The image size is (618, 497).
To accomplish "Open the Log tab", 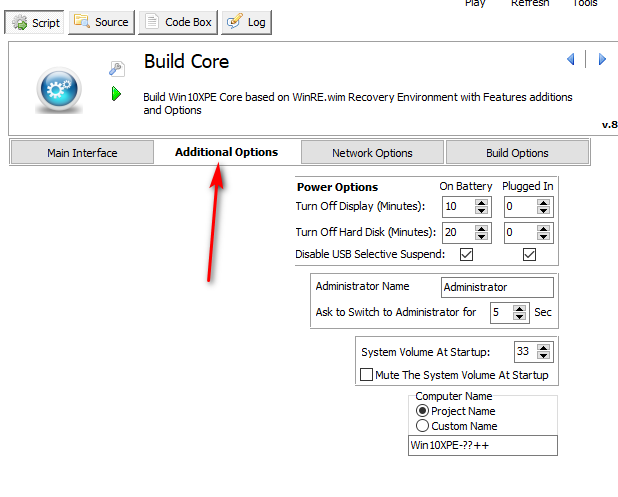I will (246, 22).
